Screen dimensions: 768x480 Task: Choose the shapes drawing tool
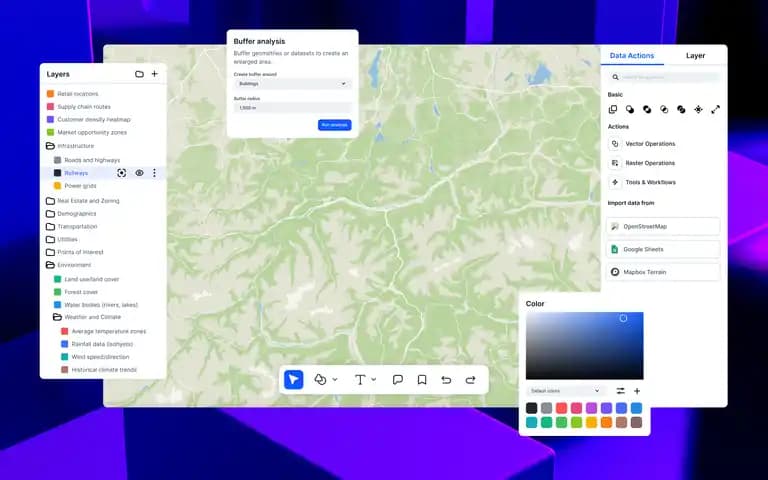320,380
